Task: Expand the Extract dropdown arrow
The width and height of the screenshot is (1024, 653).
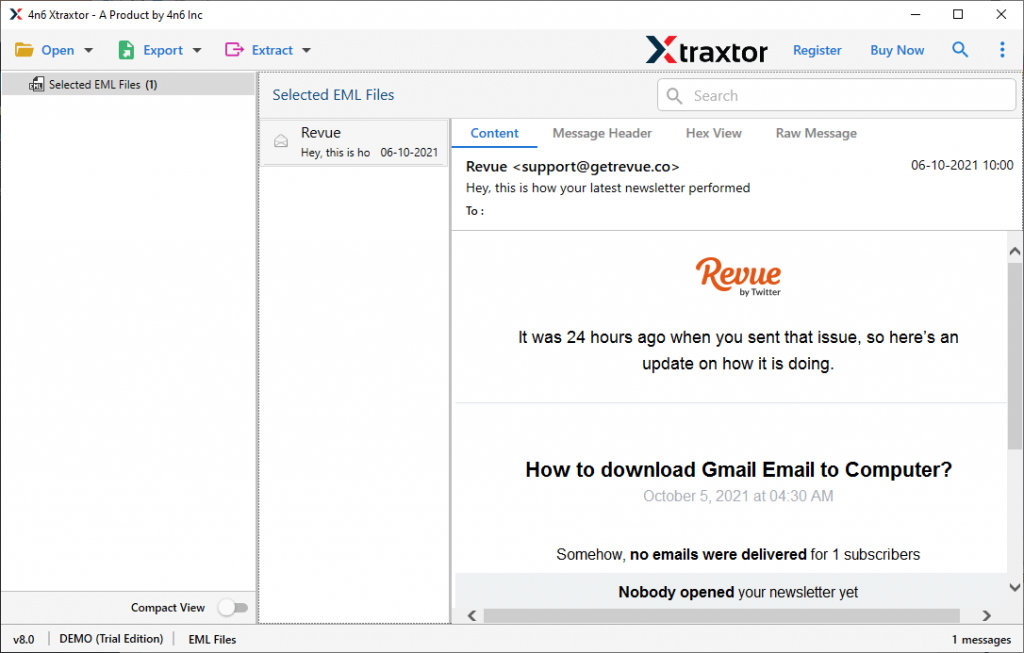Action: 305,49
